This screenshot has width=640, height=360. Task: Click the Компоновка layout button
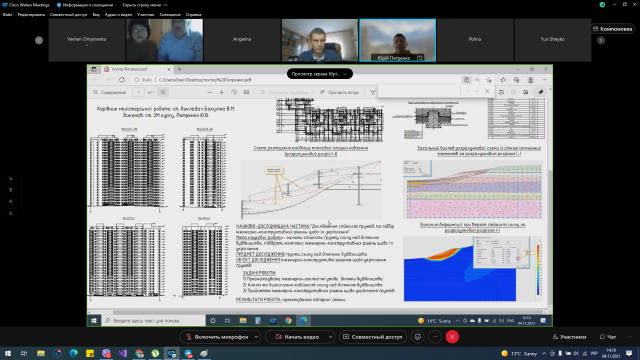613,29
